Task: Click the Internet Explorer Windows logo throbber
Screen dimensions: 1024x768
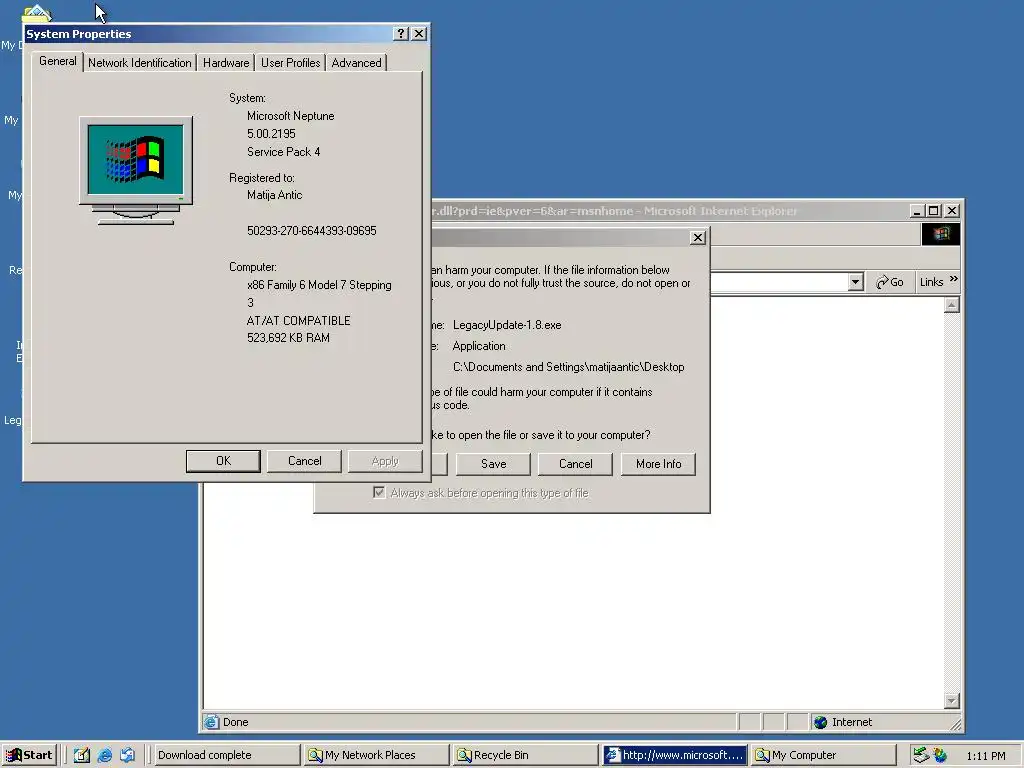Action: (940, 234)
